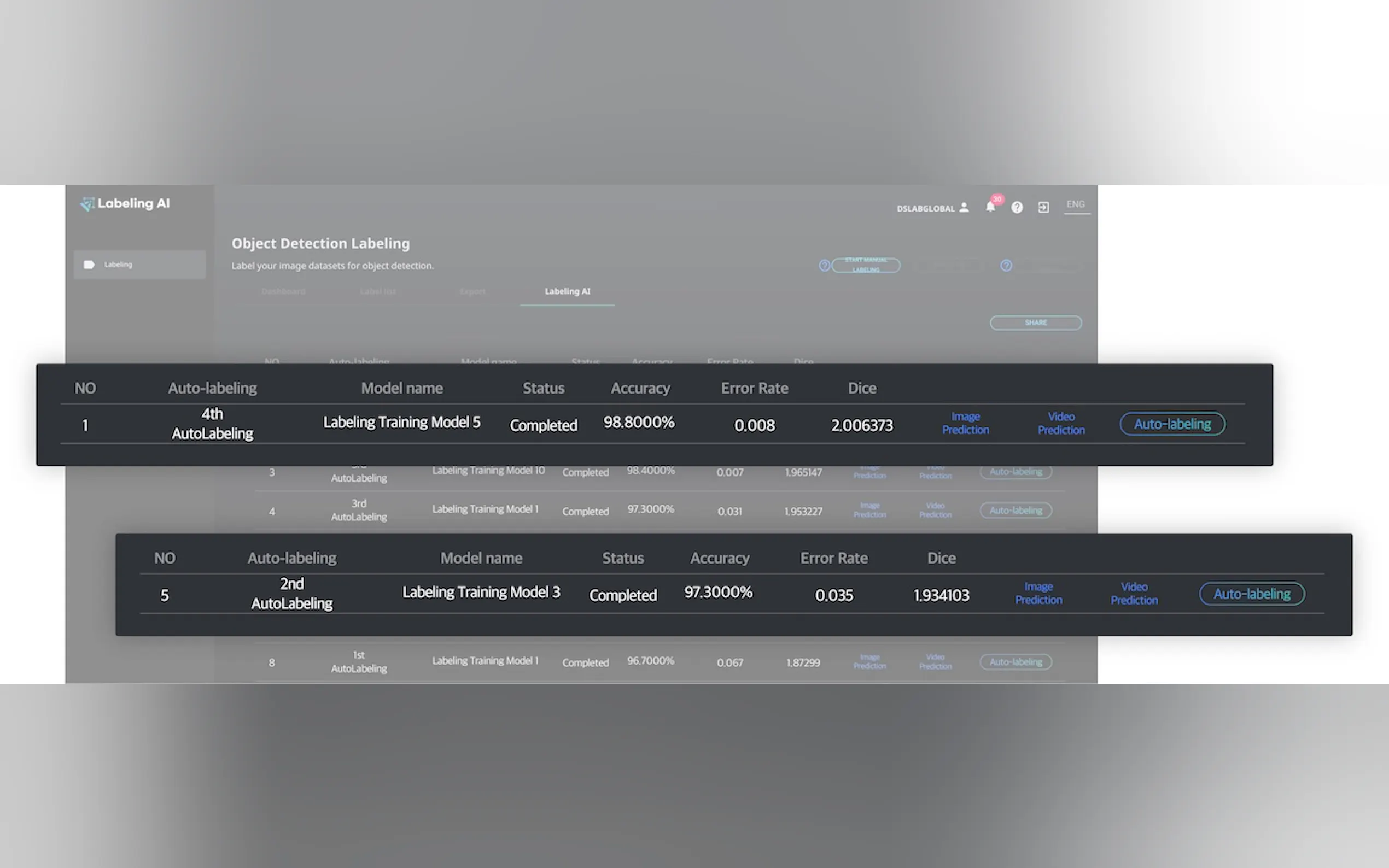Open the Dashboard tab

283,292
